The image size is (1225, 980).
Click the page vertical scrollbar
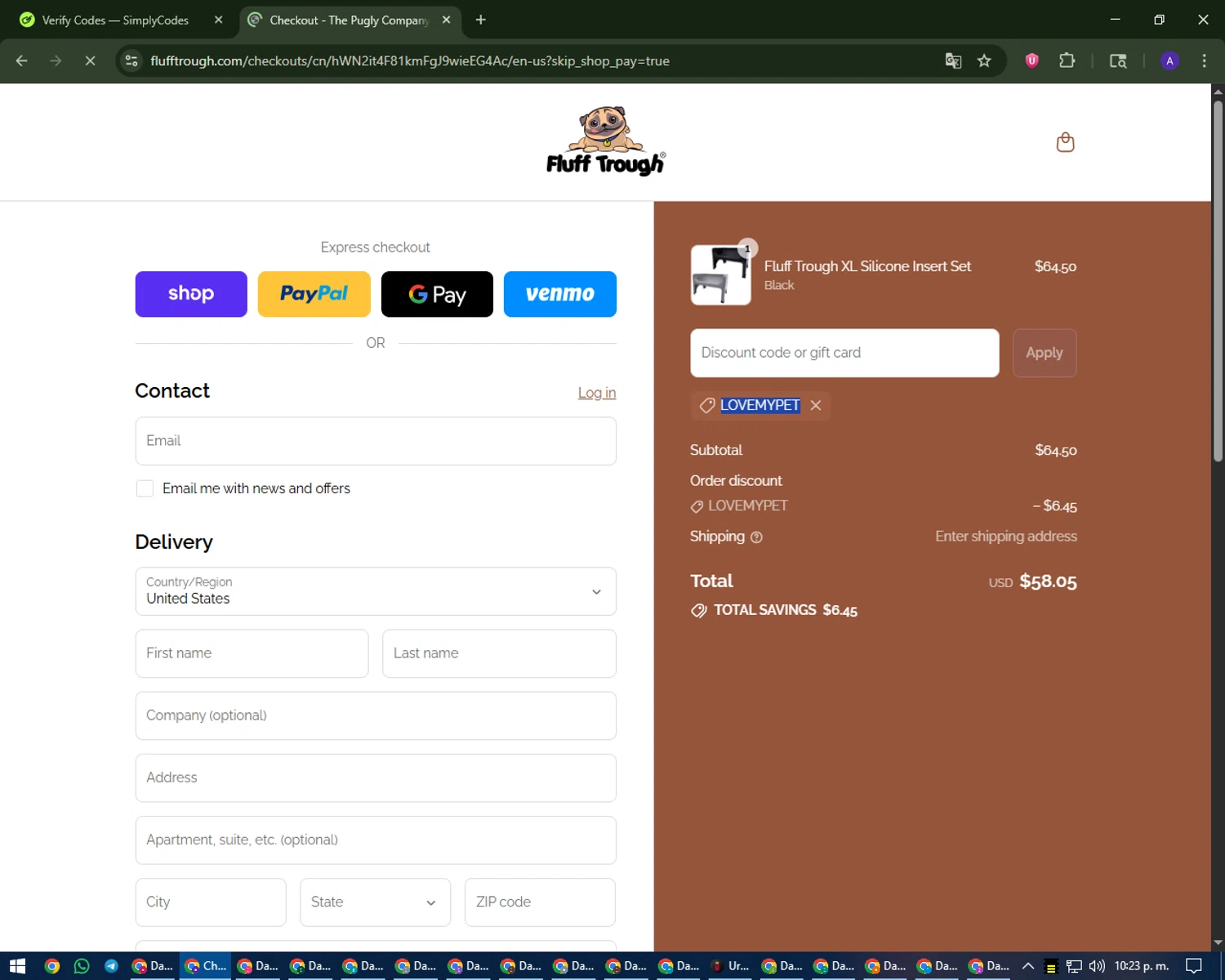1218,281
